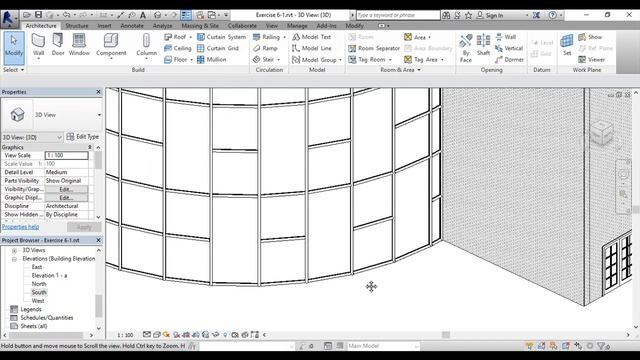Viewport: 640px width, 360px height.
Task: Expand the Room & Area panel dropdown
Action: tap(400, 70)
